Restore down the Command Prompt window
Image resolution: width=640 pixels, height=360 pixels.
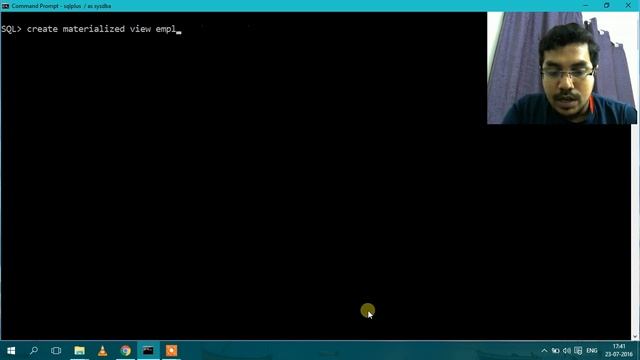607,6
